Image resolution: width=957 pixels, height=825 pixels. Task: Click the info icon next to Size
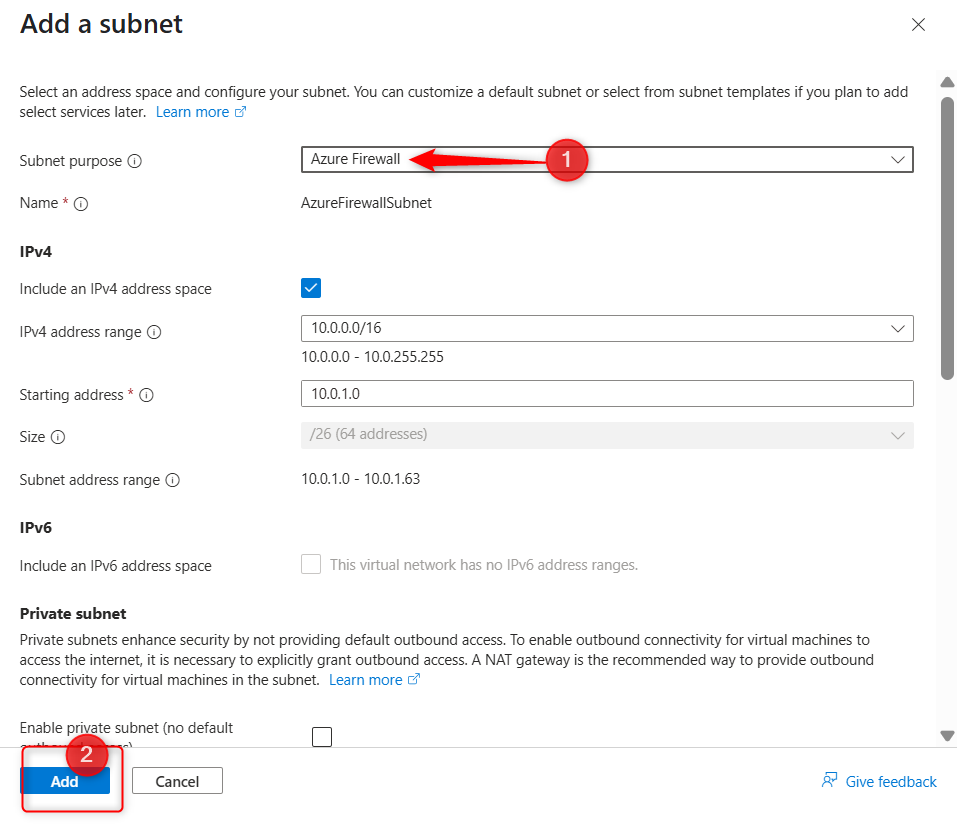[57, 437]
